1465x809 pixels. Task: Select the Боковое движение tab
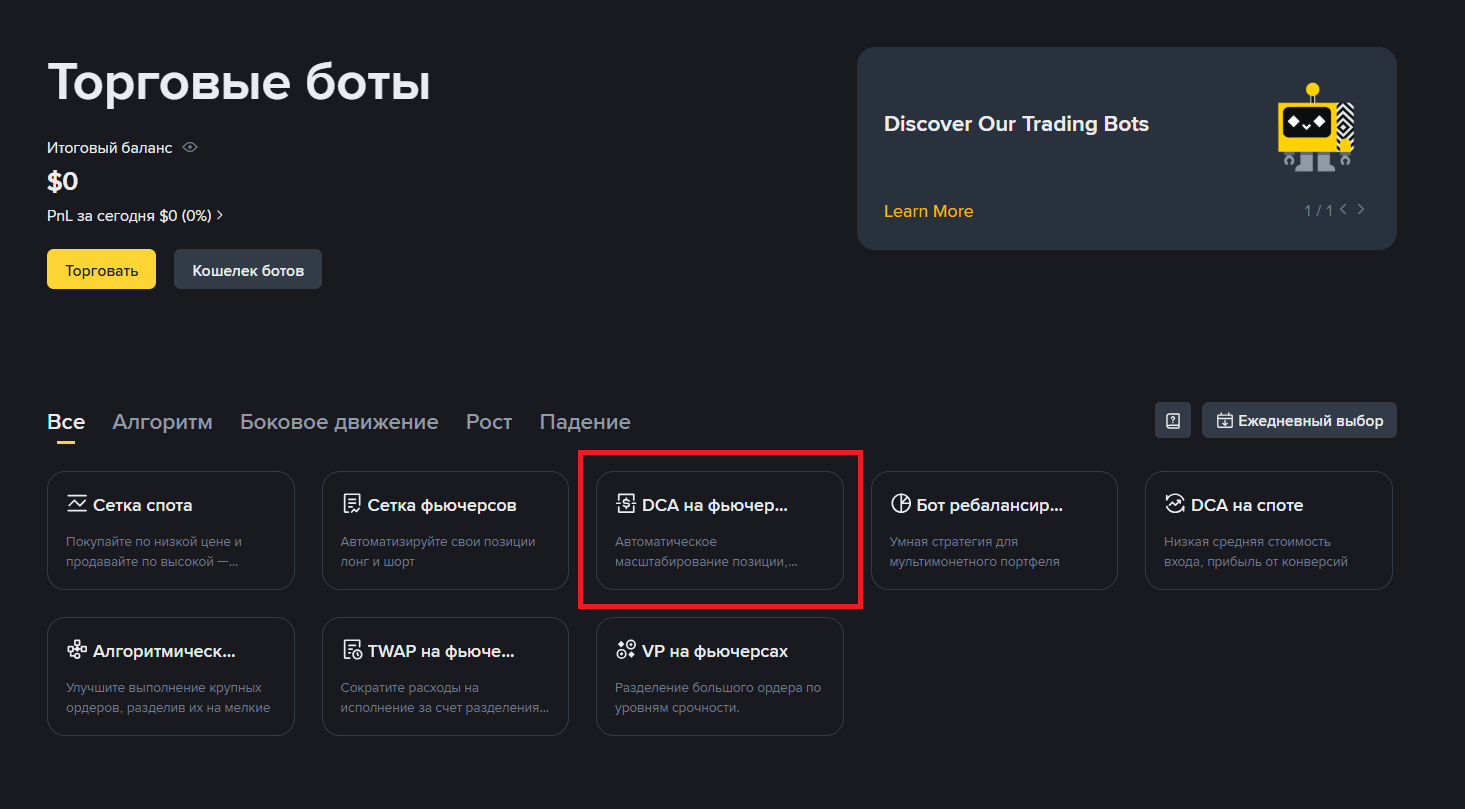pos(339,422)
